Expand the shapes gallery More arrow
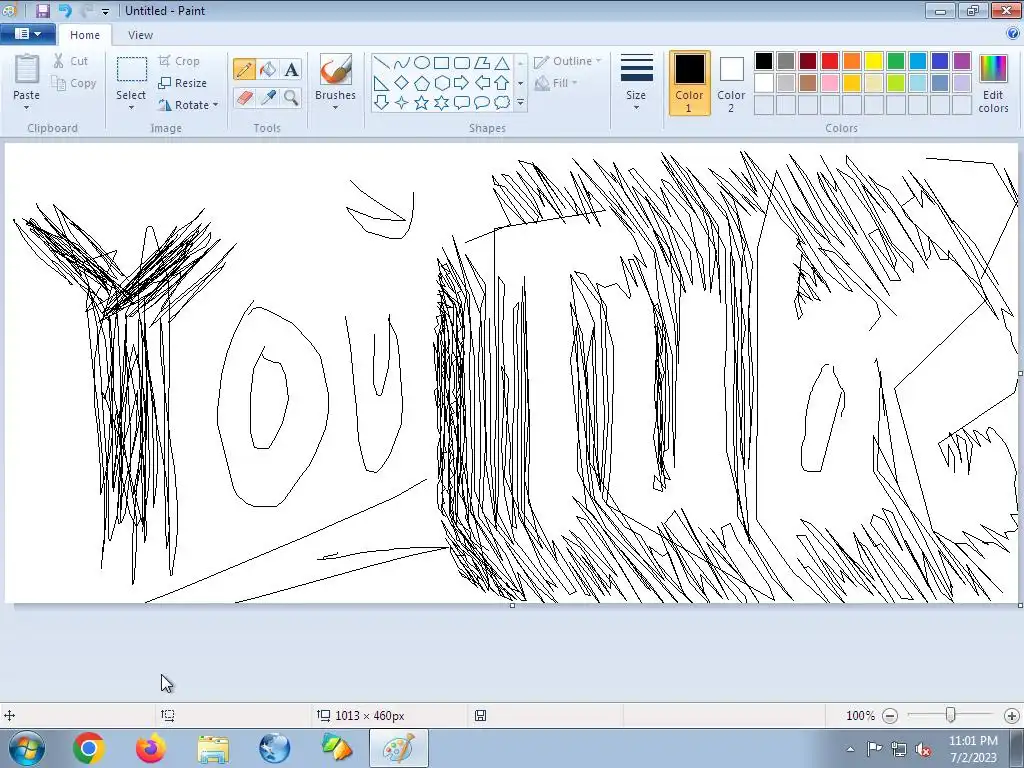 520,103
